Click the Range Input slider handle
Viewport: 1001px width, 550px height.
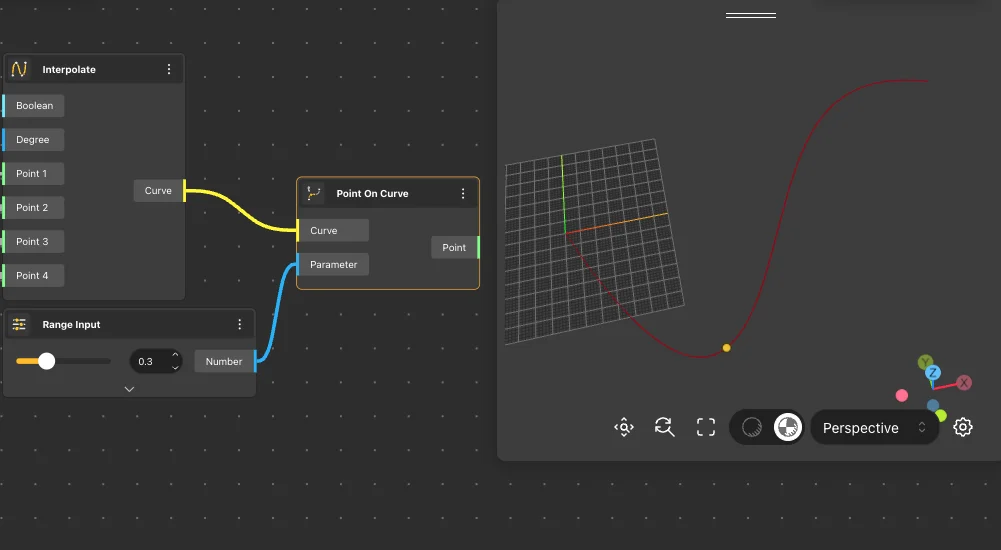[x=46, y=361]
